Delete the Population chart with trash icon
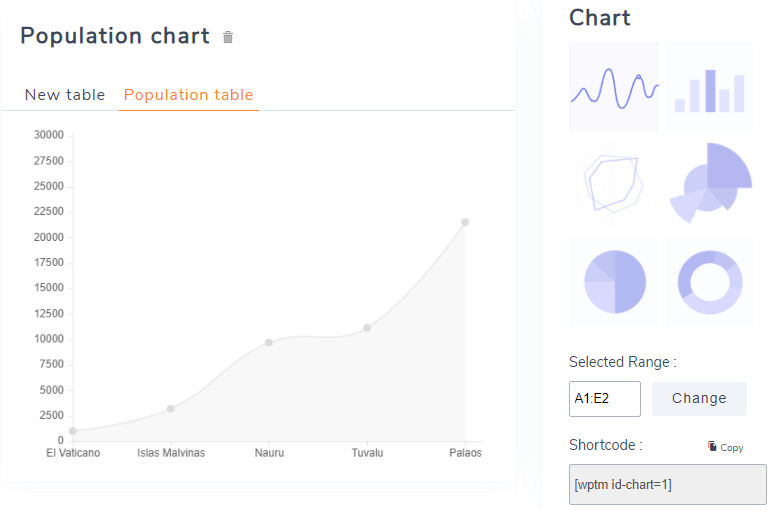Screen dimensions: 773x510 (228, 38)
